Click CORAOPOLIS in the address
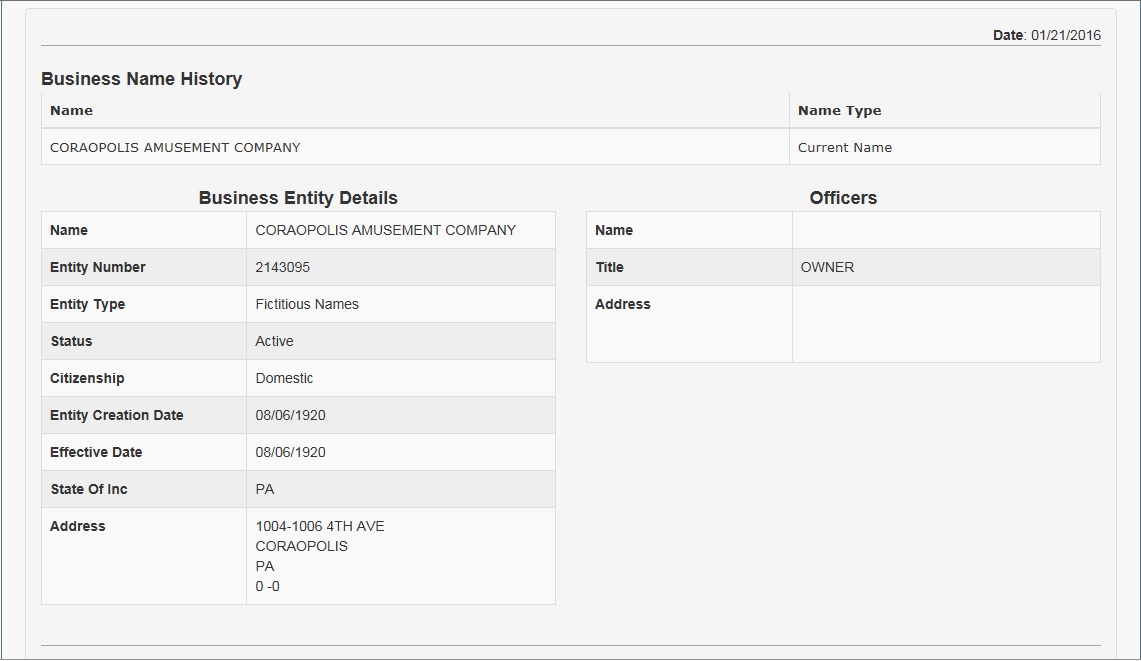This screenshot has height=661, width=1141. [301, 546]
